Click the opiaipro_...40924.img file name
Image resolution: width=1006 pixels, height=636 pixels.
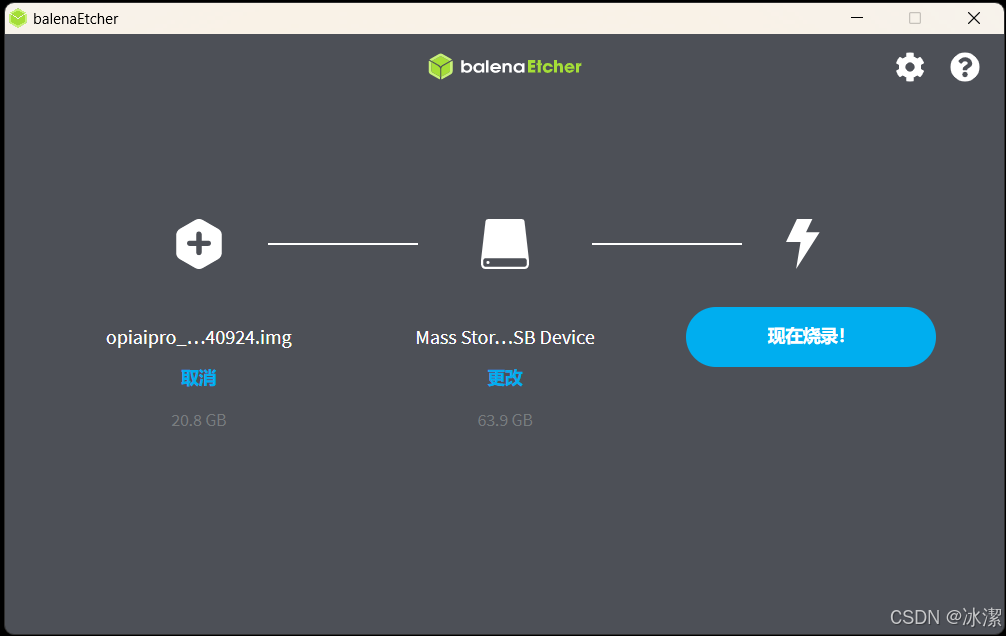199,338
